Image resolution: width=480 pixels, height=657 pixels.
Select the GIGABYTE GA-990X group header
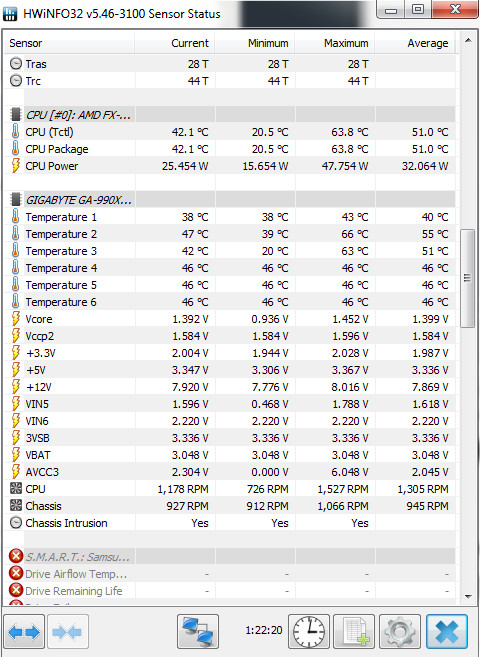click(x=230, y=200)
